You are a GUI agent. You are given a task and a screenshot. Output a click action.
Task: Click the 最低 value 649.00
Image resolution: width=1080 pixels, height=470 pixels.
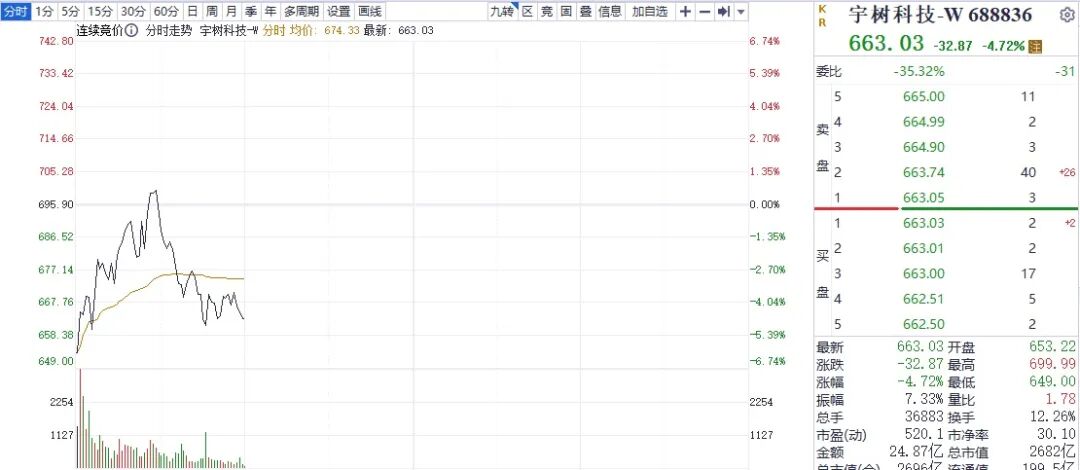1054,382
